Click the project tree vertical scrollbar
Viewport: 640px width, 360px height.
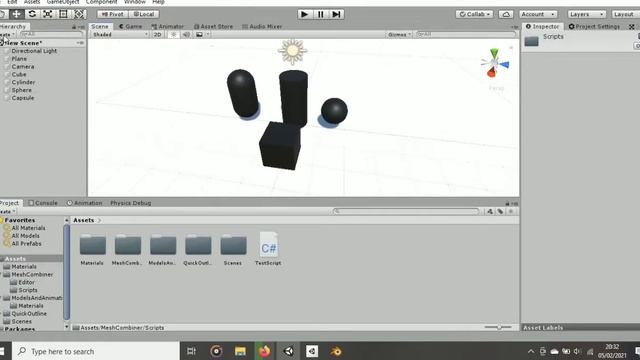(x=67, y=272)
